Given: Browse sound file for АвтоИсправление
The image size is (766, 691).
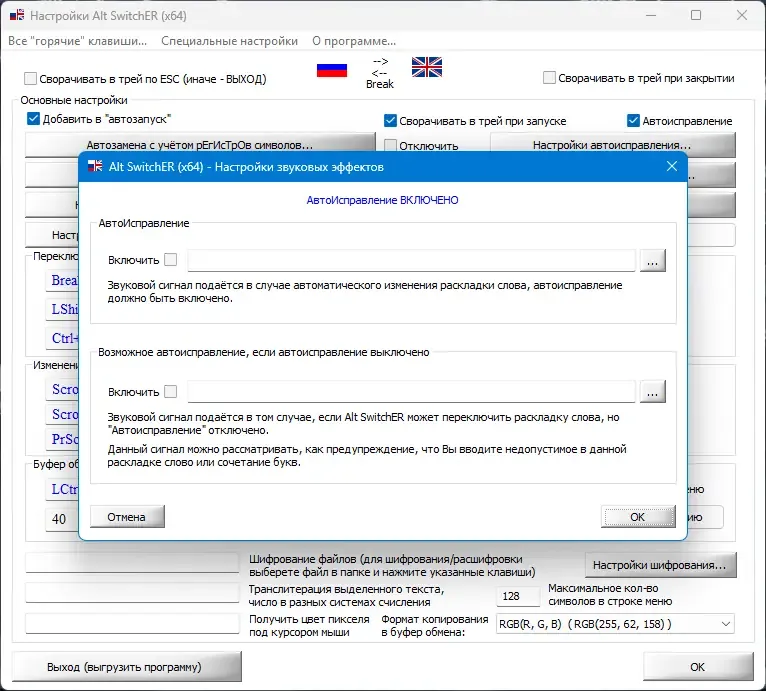Looking at the screenshot, I should click(653, 260).
